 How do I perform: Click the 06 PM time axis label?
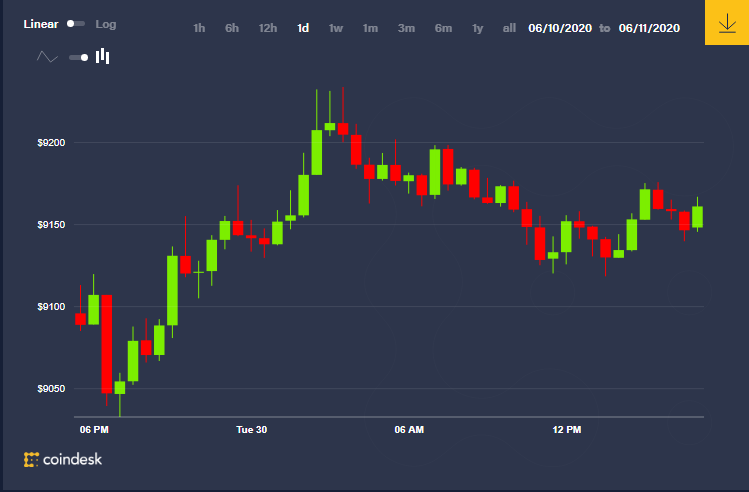[x=94, y=429]
